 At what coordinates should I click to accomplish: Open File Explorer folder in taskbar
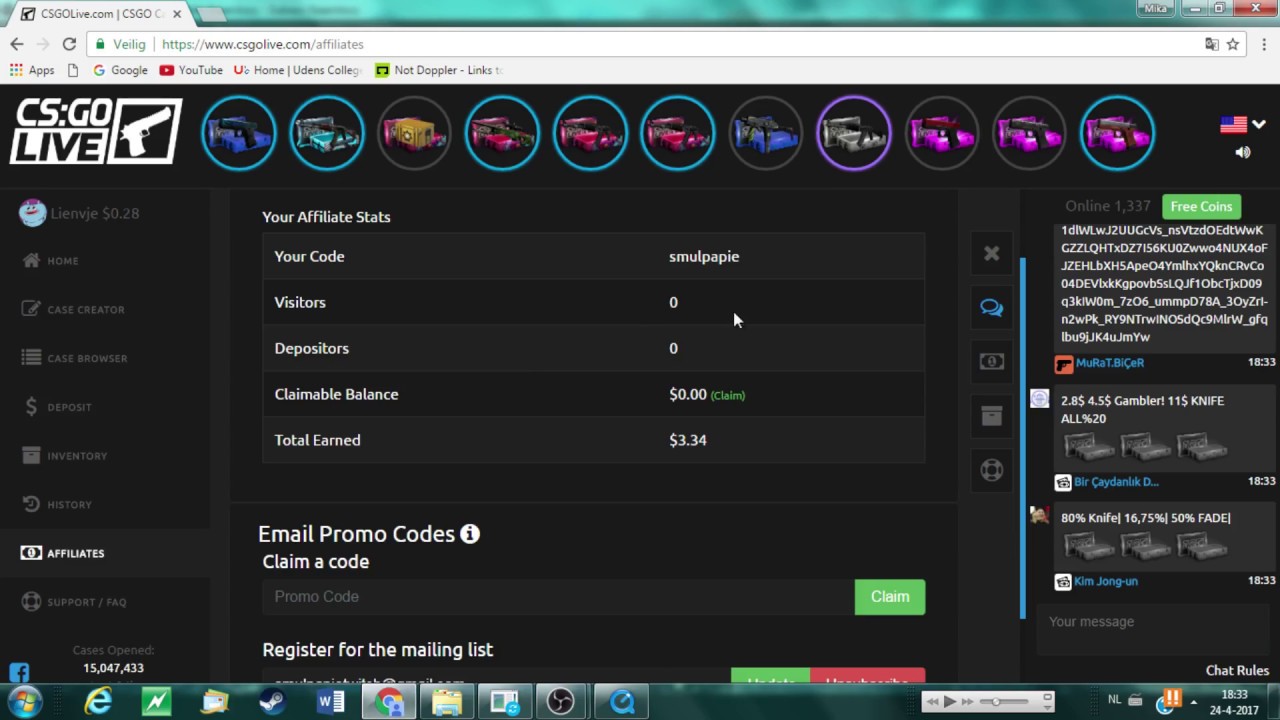click(447, 702)
